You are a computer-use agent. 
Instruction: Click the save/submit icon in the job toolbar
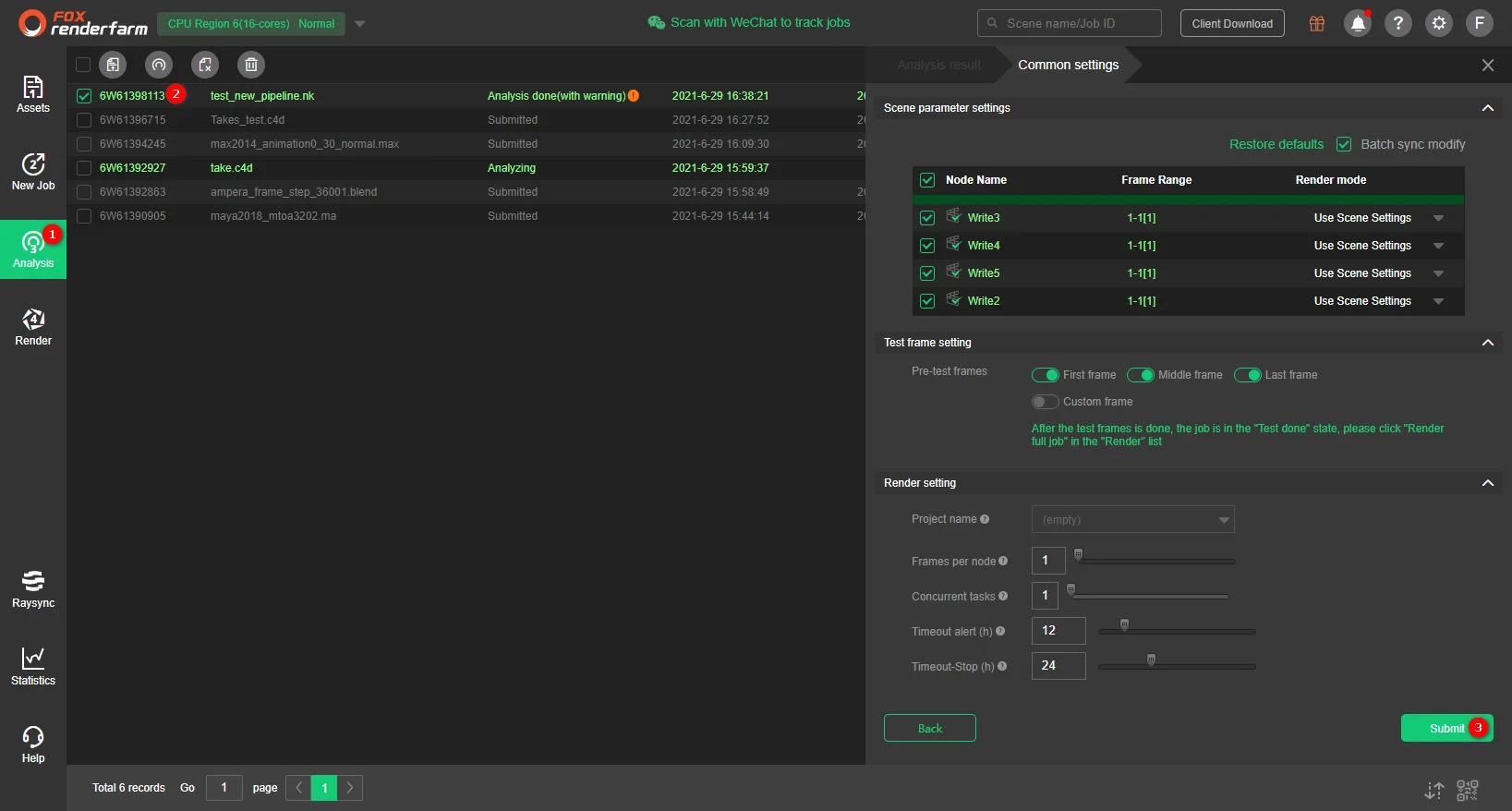113,65
